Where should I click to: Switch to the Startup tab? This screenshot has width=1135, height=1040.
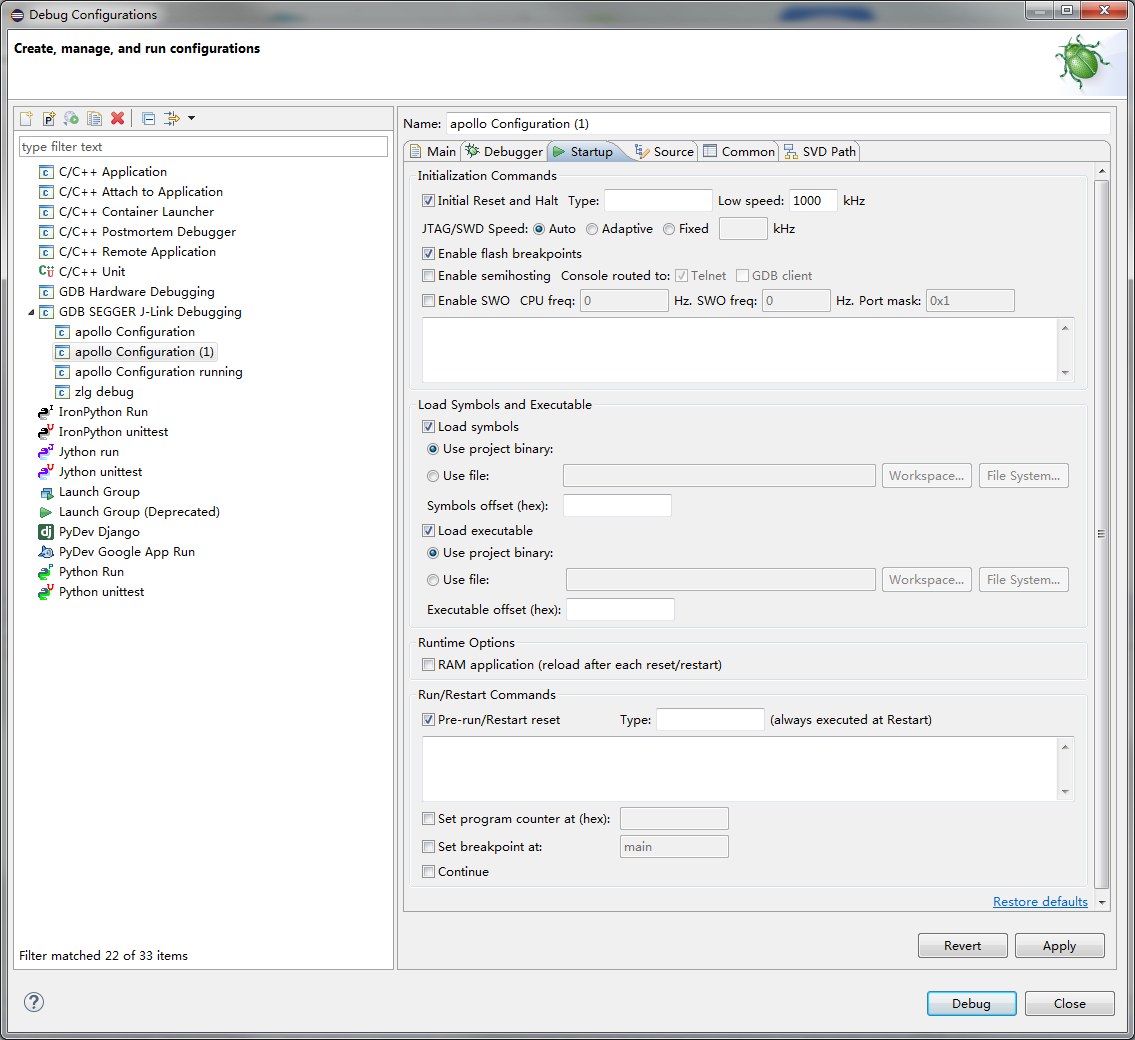click(x=583, y=151)
